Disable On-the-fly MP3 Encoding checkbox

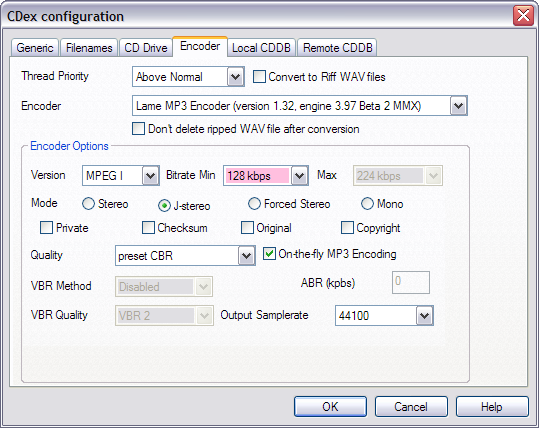[x=269, y=254]
